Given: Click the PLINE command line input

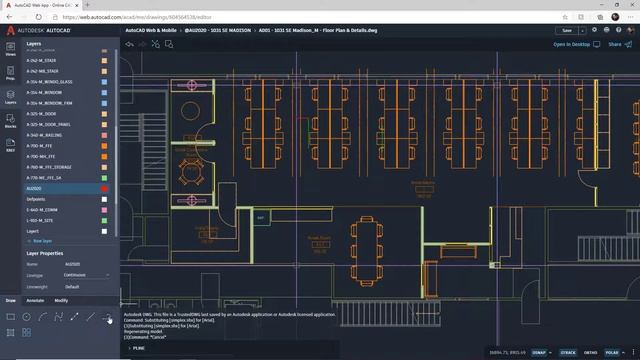Looking at the screenshot, I should [x=233, y=348].
